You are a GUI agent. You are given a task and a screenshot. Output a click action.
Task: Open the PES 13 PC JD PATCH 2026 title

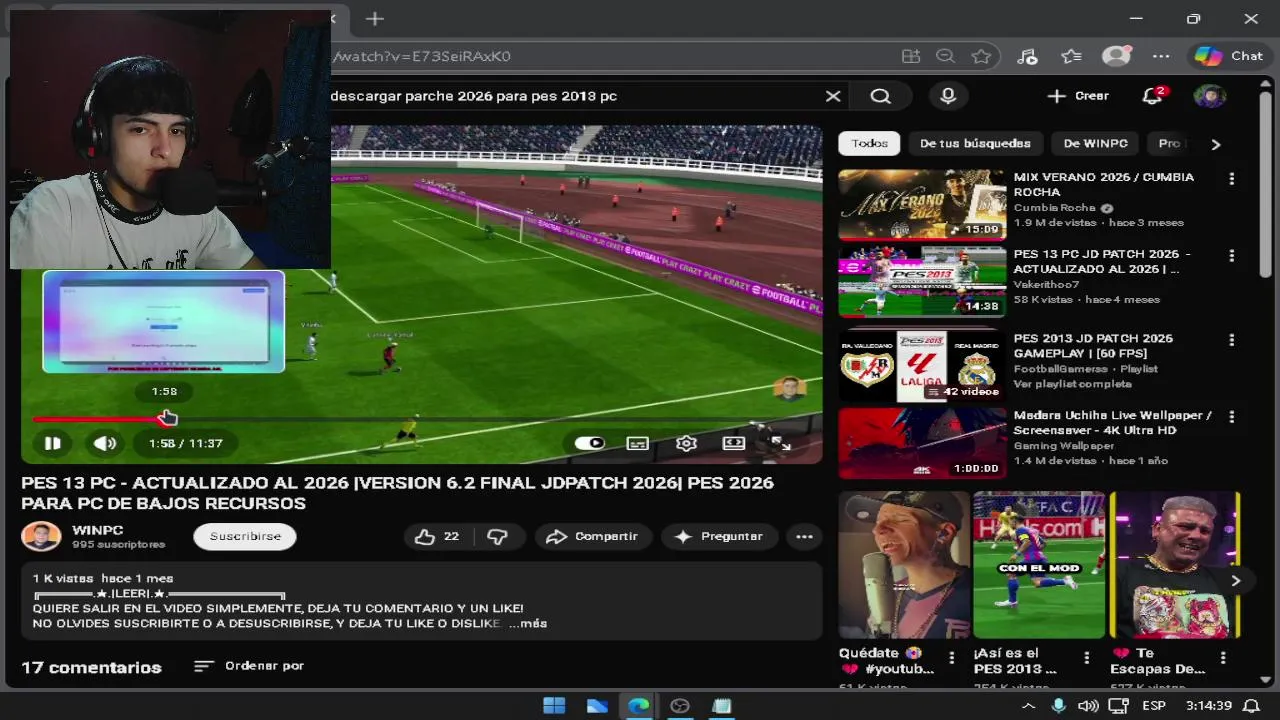(x=1102, y=261)
